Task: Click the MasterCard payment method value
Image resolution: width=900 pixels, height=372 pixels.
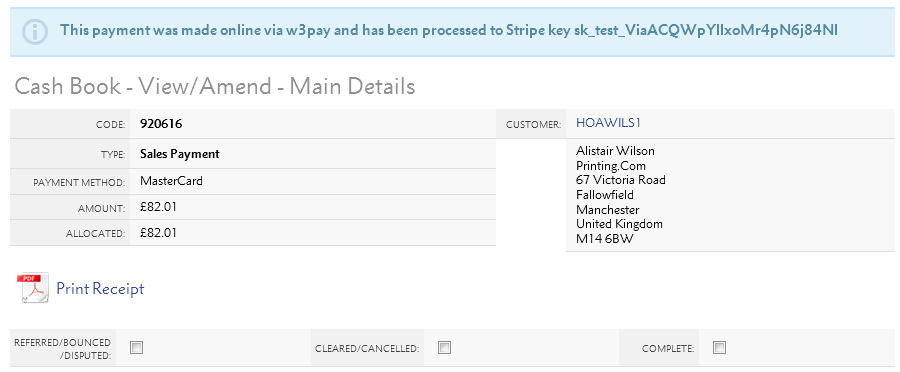Action: pyautogui.click(x=171, y=181)
